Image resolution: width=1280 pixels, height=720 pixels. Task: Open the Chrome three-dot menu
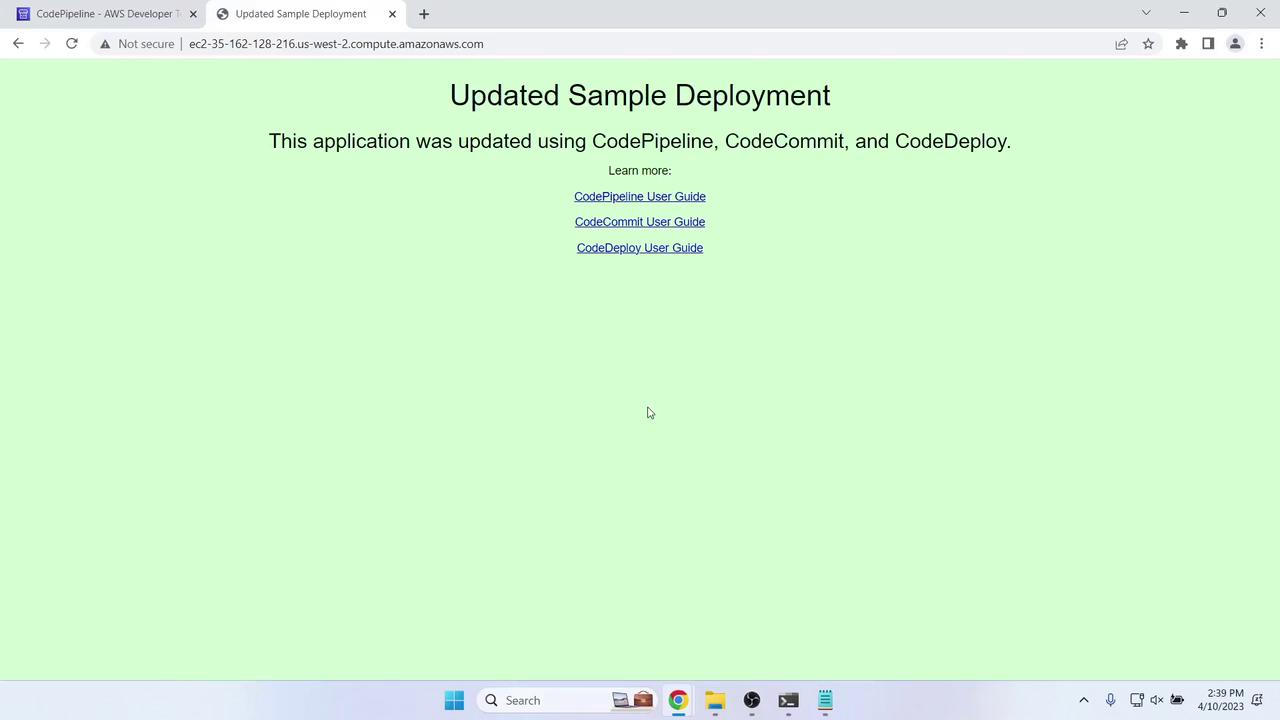tap(1261, 44)
